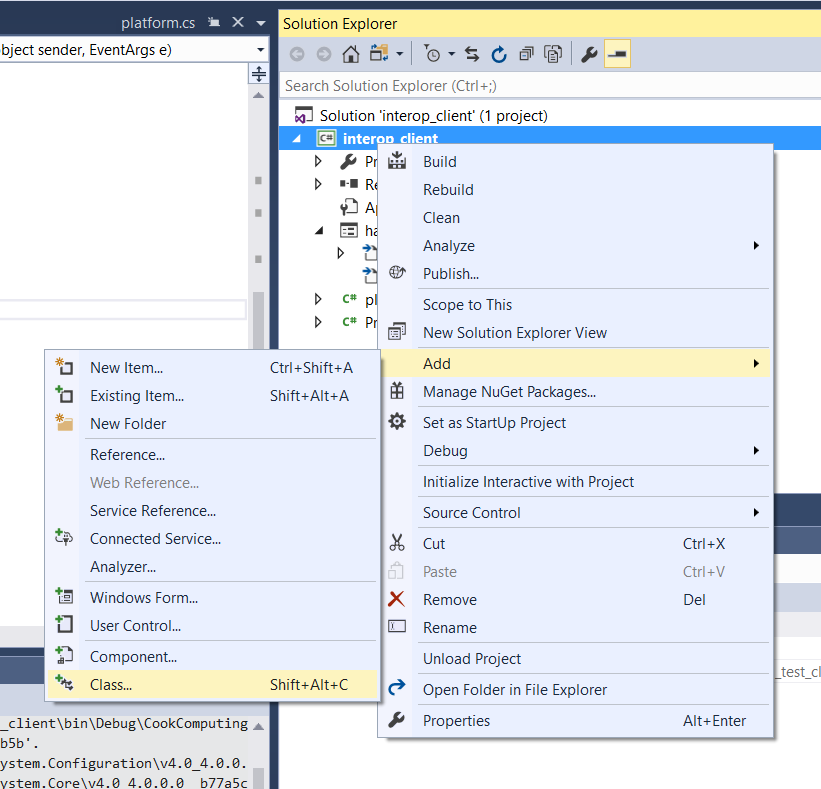Click the Forward navigation arrow in Solution Explorer
The width and height of the screenshot is (821, 789).
324,54
